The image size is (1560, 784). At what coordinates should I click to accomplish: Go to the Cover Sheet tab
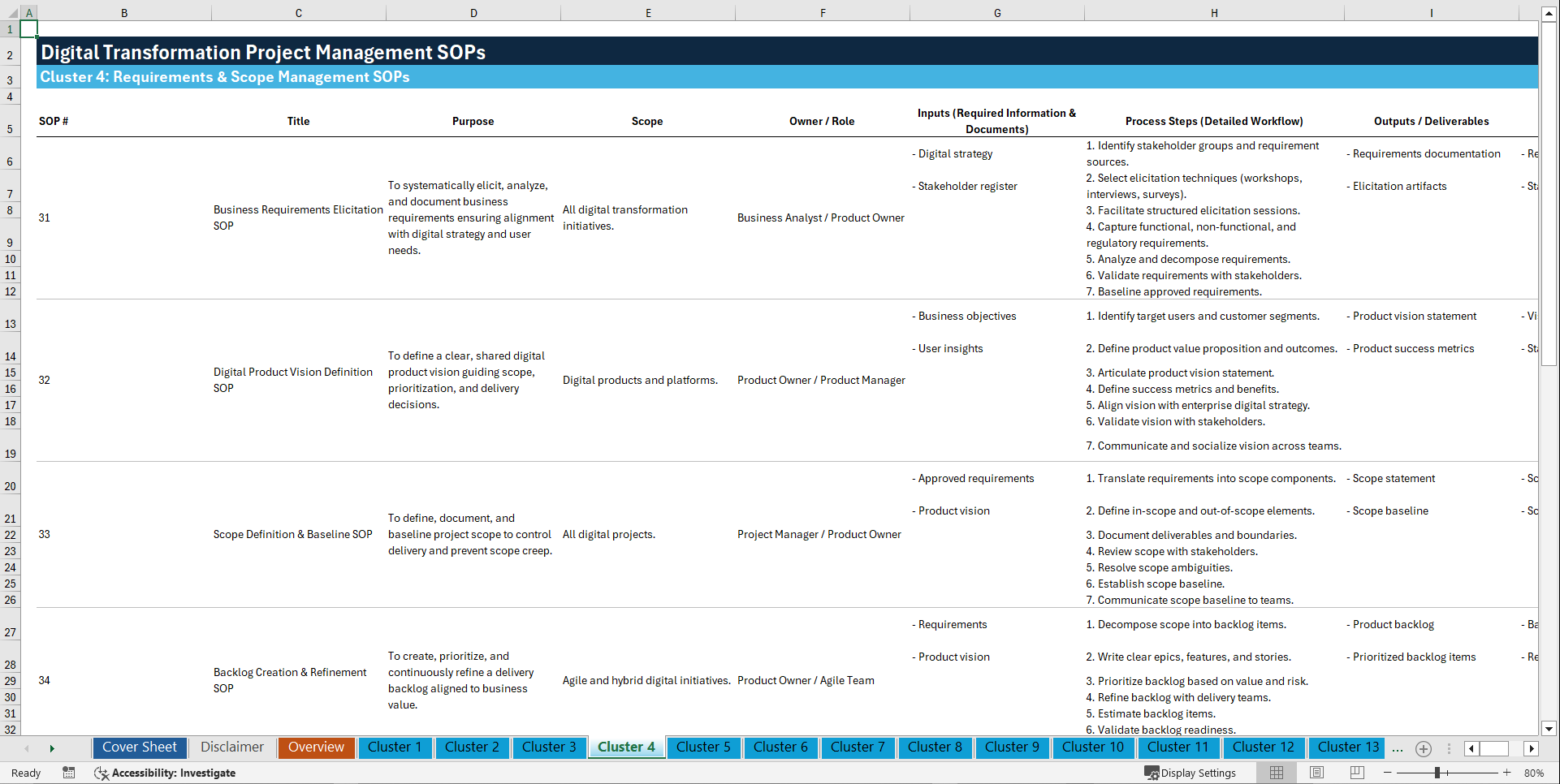click(x=139, y=747)
